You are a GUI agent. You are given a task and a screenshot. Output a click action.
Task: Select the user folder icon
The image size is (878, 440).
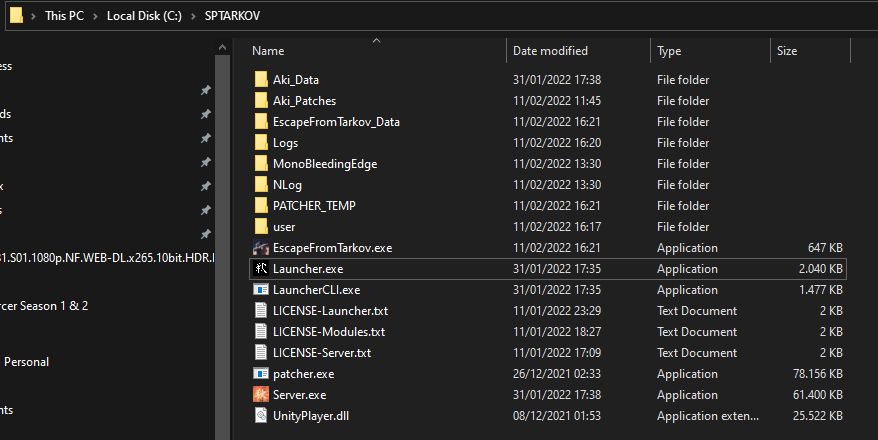[261, 227]
